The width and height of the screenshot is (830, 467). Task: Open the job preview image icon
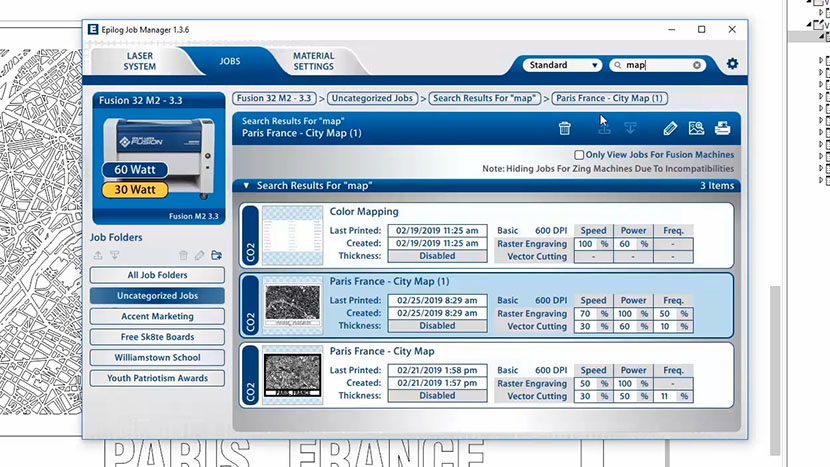[x=696, y=128]
